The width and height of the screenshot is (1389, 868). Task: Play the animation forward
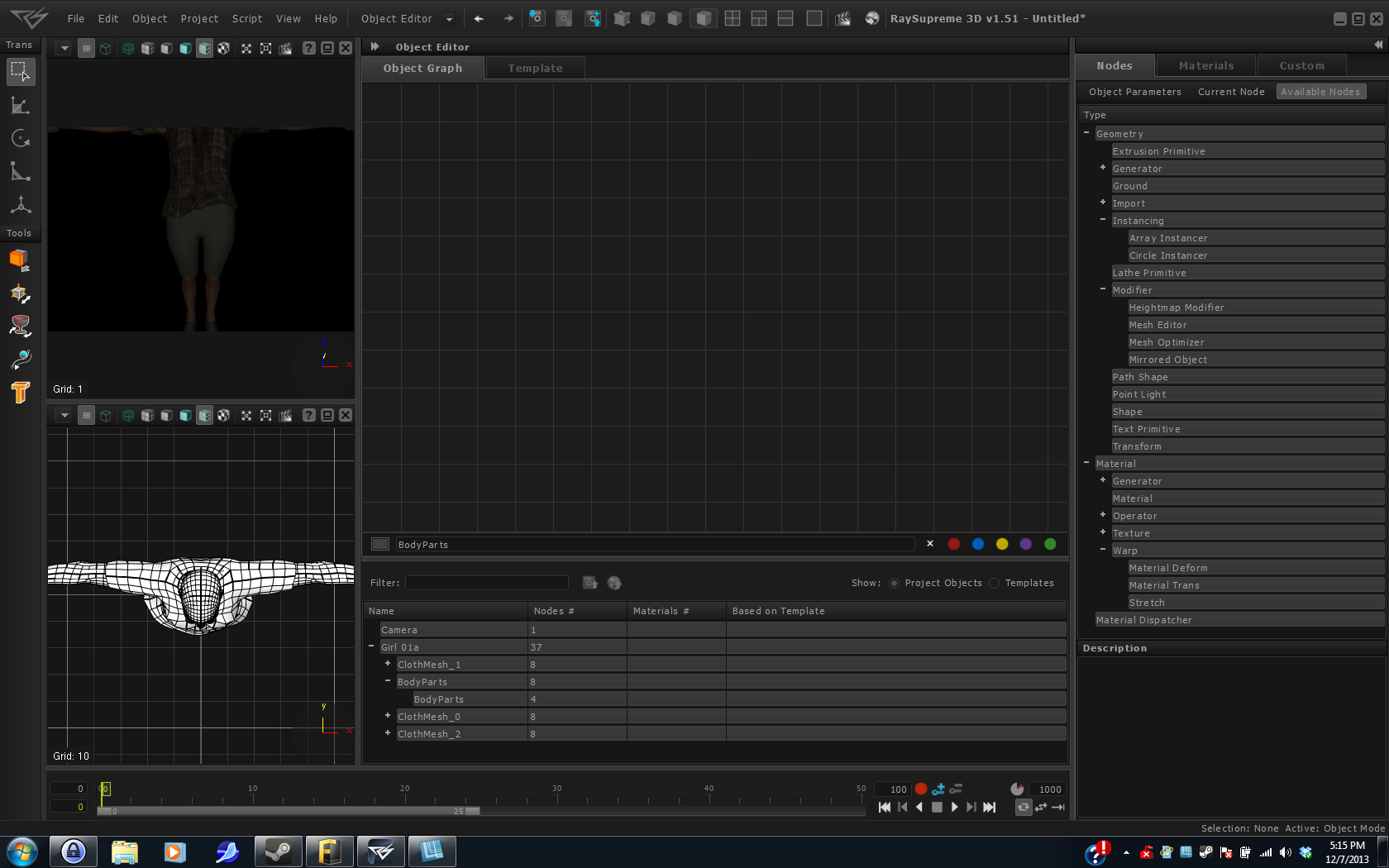[x=954, y=807]
